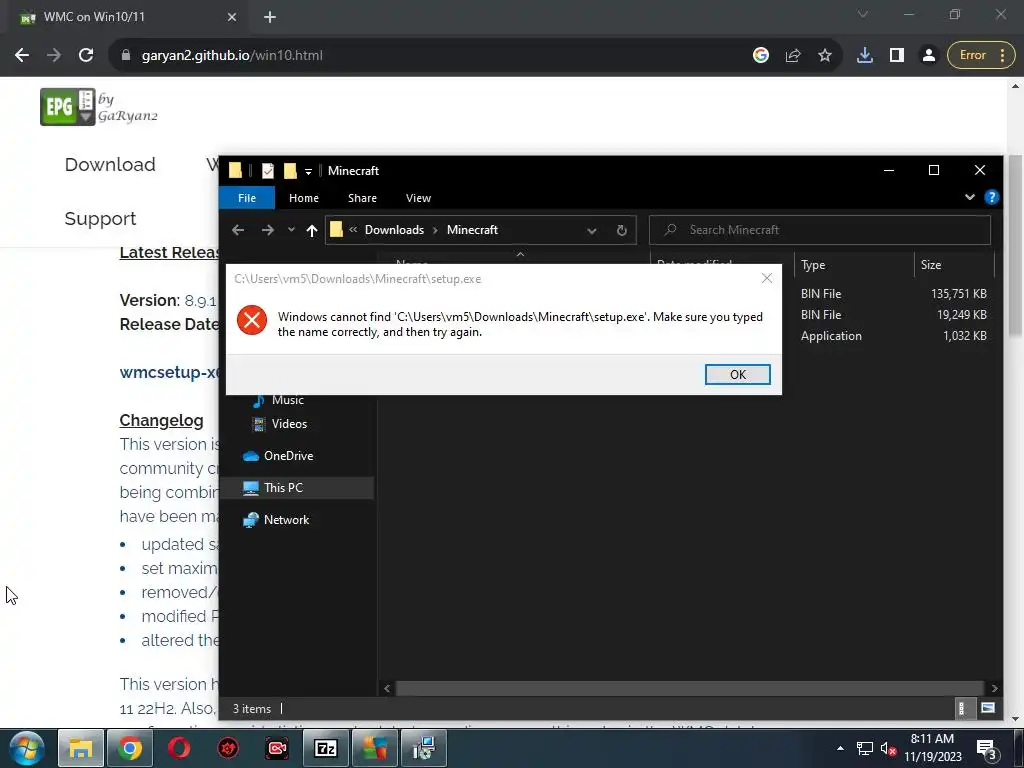The height and width of the screenshot is (768, 1024).
Task: Click the Chrome Error menu button
Action: [981, 56]
